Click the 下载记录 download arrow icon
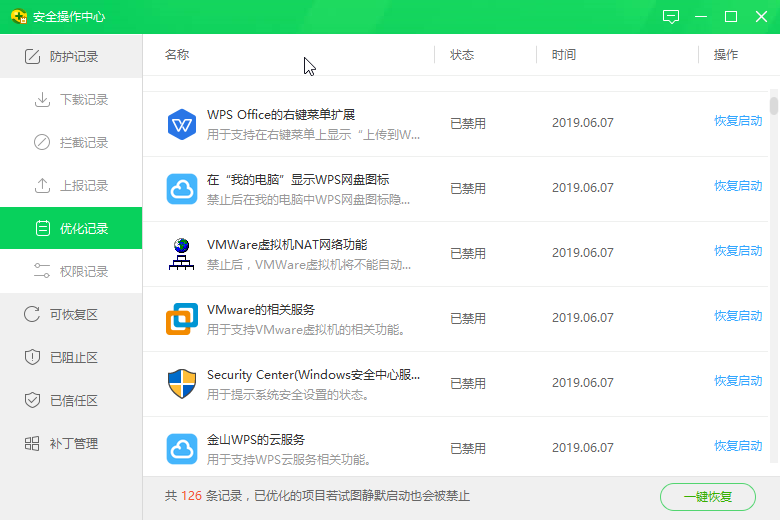Viewport: 780px width, 520px height. pos(42,100)
